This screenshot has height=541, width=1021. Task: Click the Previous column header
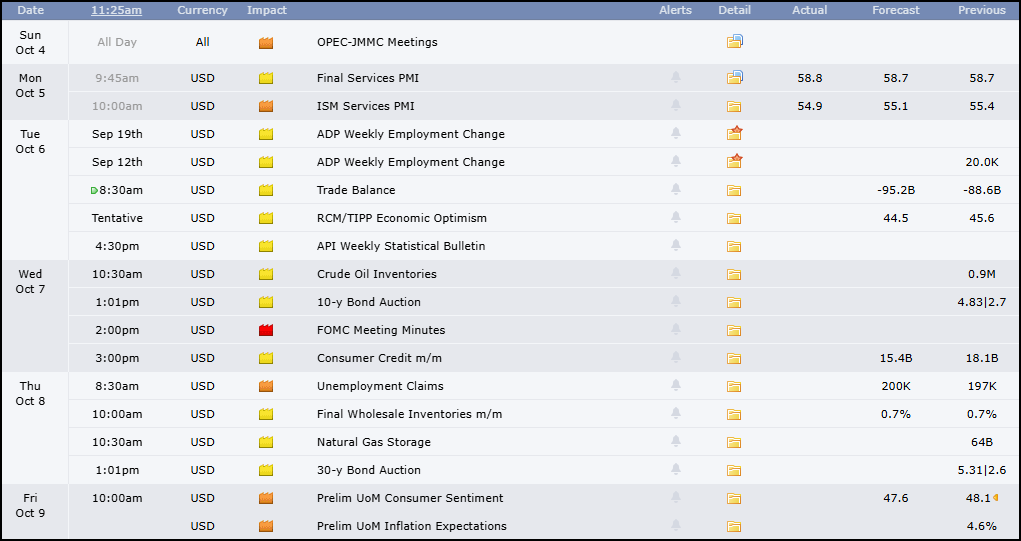981,10
